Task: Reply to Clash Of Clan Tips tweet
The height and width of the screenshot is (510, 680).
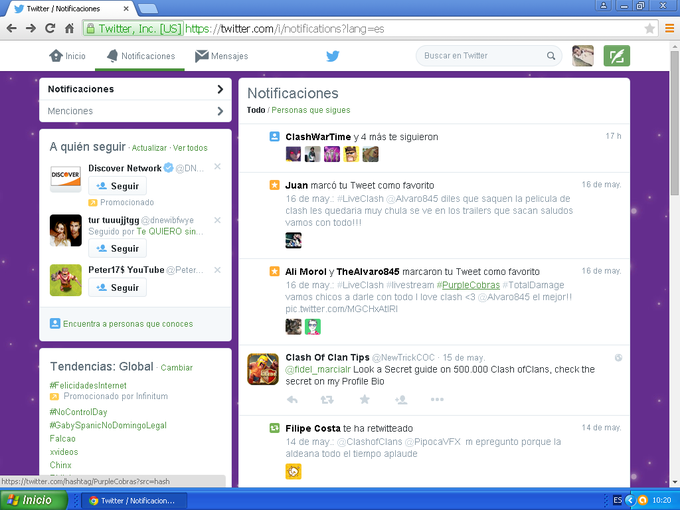Action: click(x=292, y=399)
